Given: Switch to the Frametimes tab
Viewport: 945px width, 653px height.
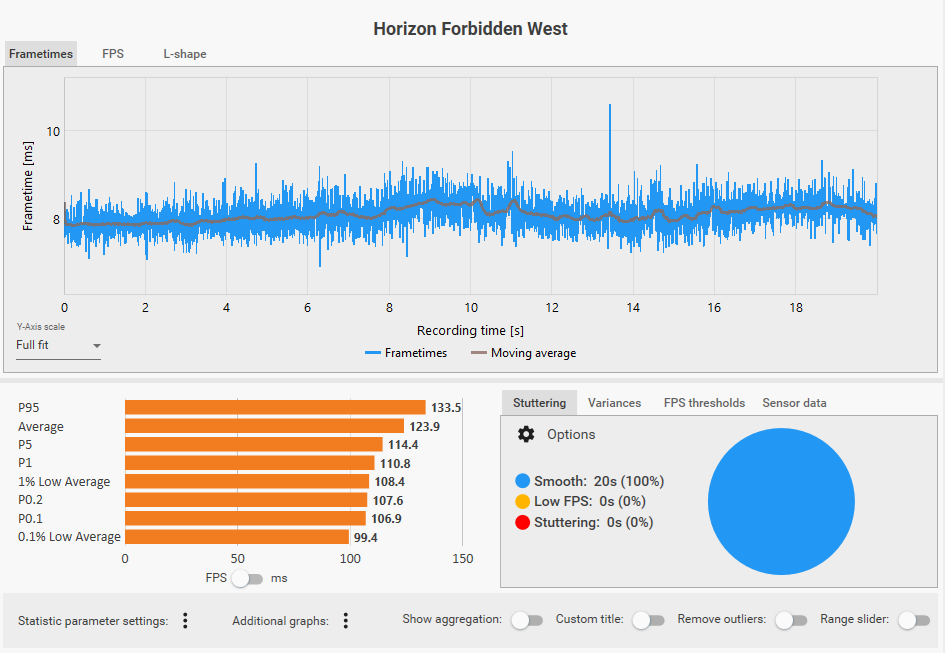Looking at the screenshot, I should (41, 54).
